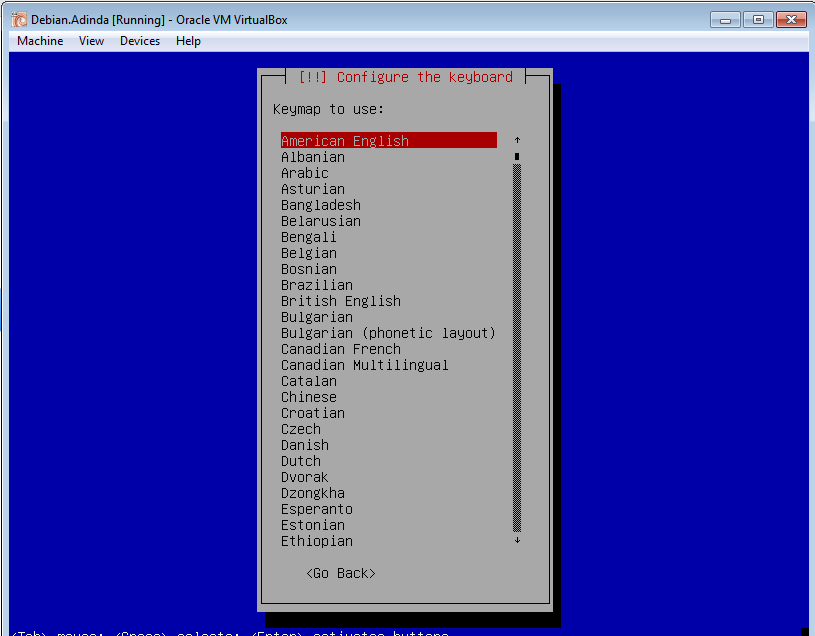The height and width of the screenshot is (636, 815).
Task: Click the keymap list scrollbar track
Action: click(517, 348)
